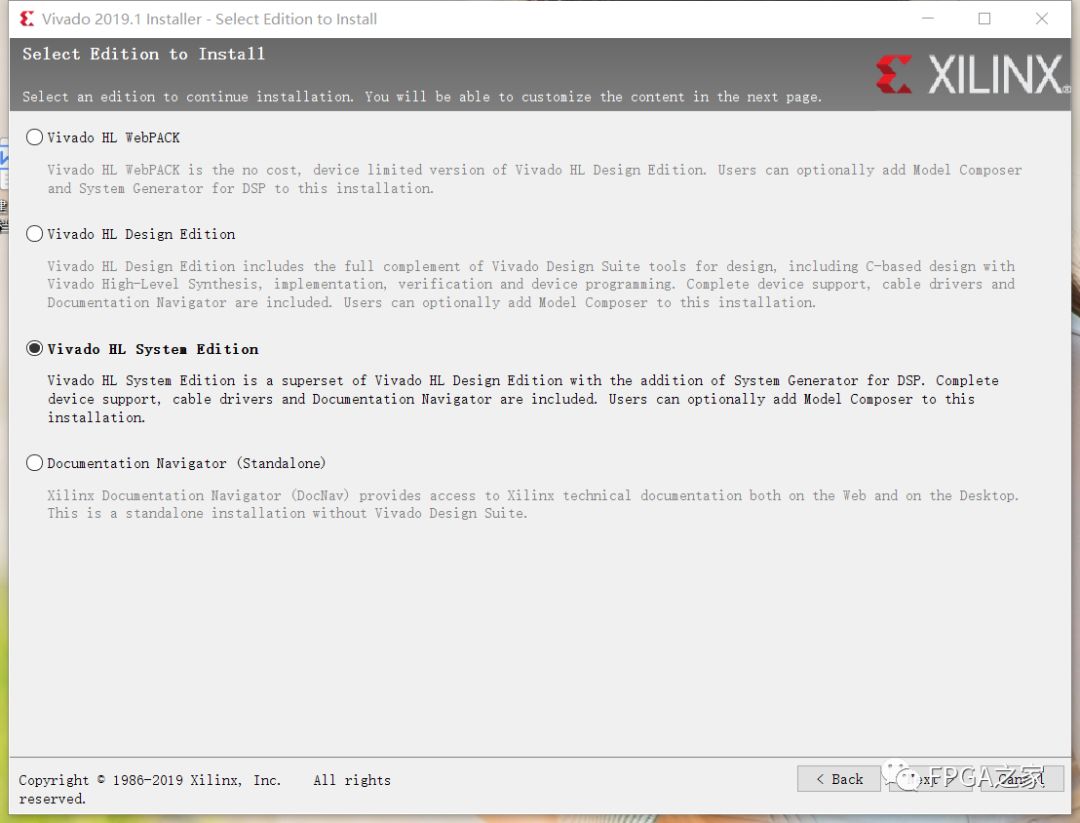This screenshot has height=823, width=1080.
Task: Select Vivado HL Design Edition radio button
Action: [34, 233]
